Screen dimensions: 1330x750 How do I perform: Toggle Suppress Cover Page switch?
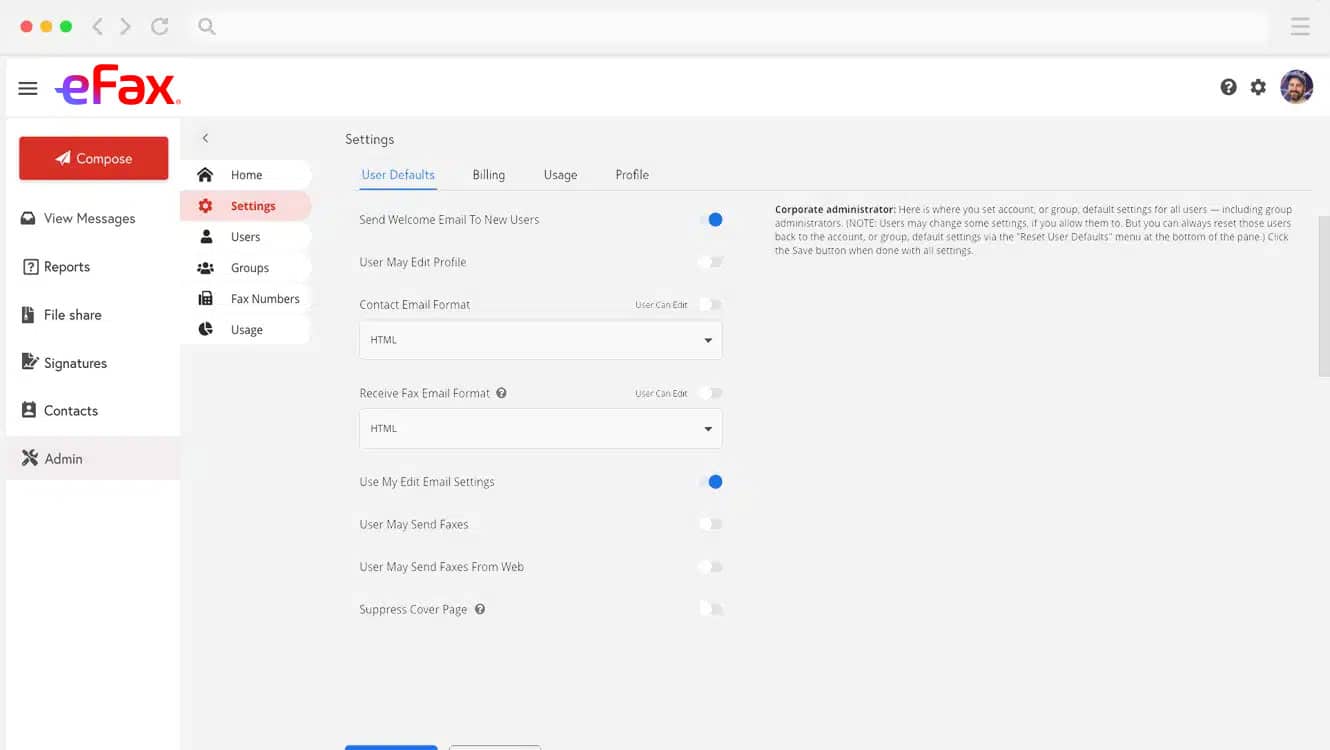[711, 609]
